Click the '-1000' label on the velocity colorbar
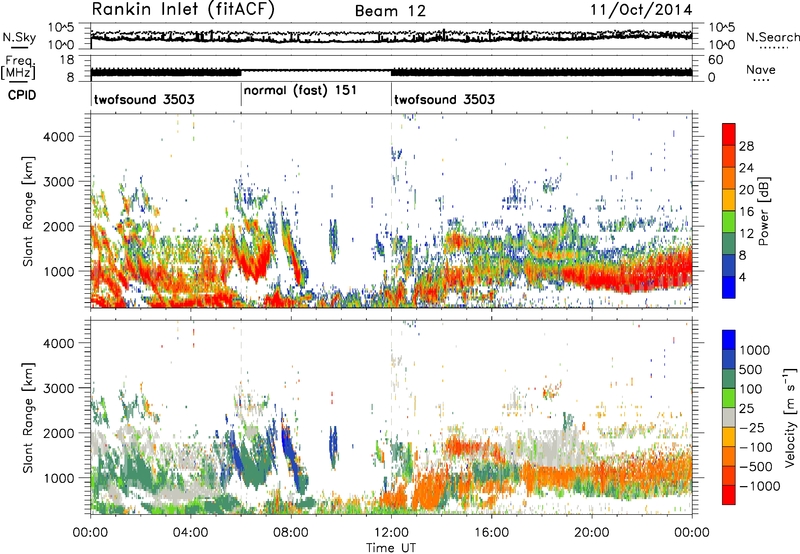The width and height of the screenshot is (800, 554). (x=759, y=486)
